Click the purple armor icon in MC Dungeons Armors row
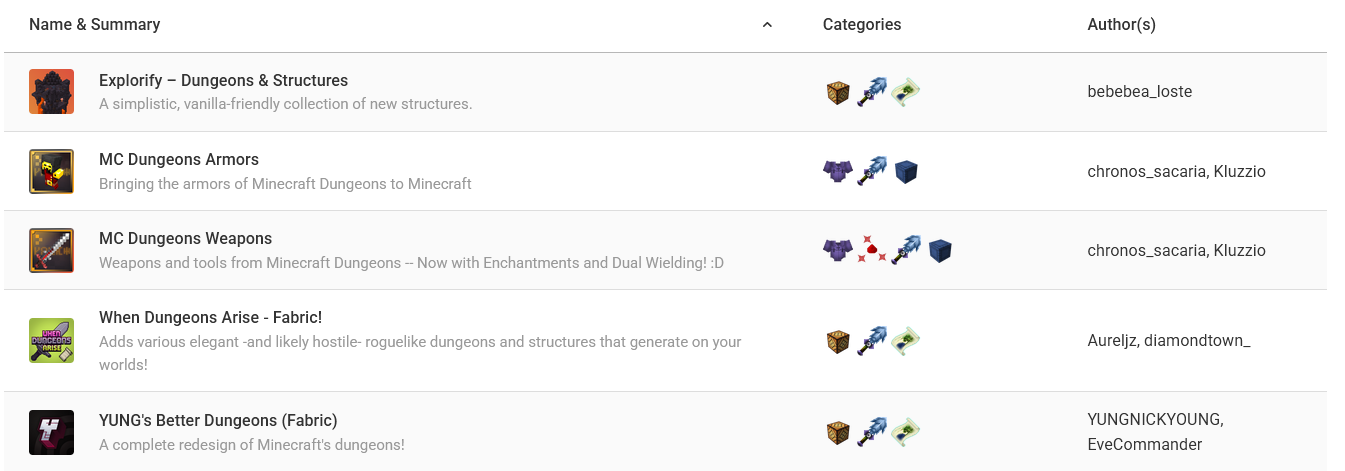The image size is (1345, 471). click(836, 171)
